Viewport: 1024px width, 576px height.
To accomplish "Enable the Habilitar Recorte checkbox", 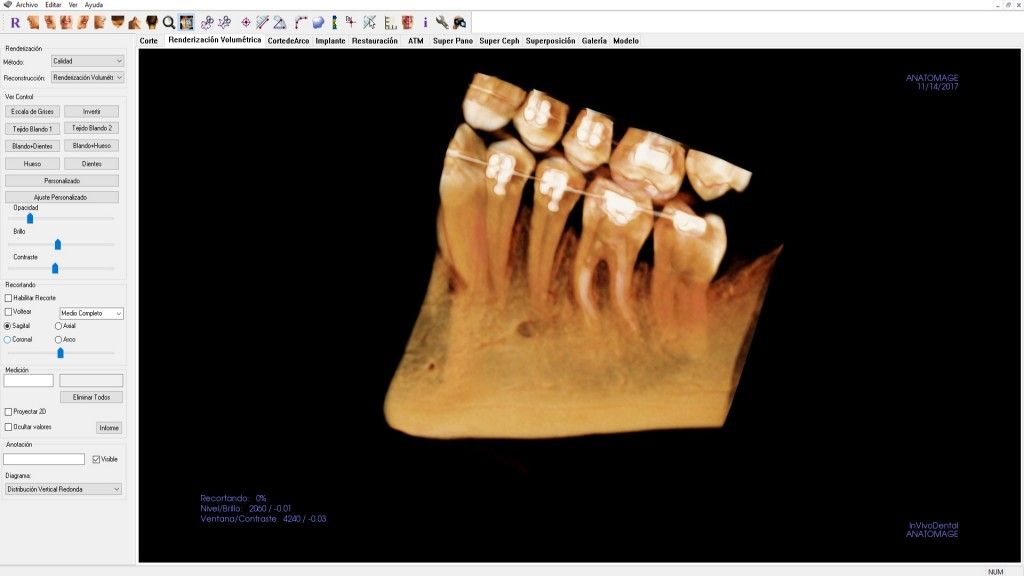I will [x=9, y=298].
